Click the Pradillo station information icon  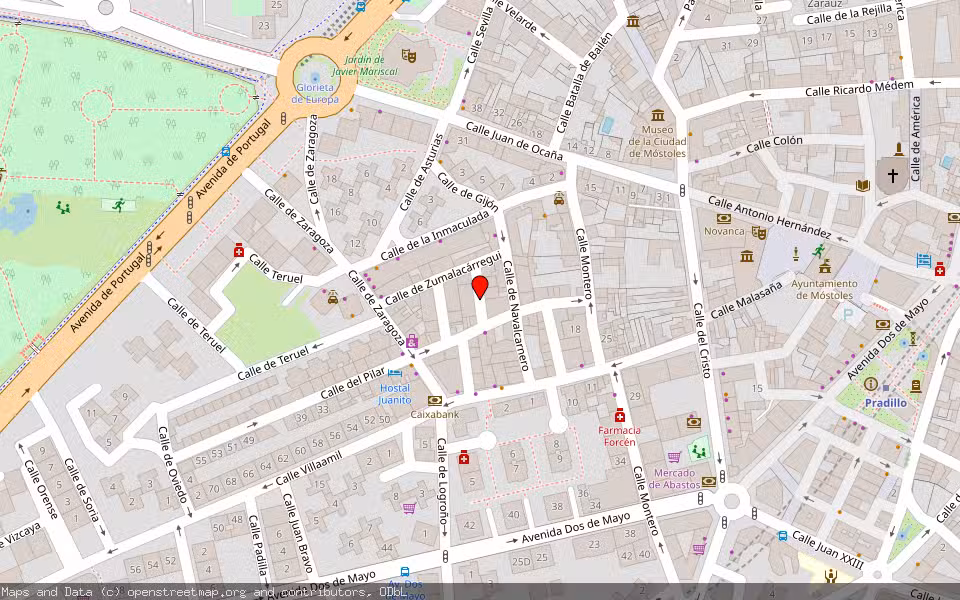871,384
